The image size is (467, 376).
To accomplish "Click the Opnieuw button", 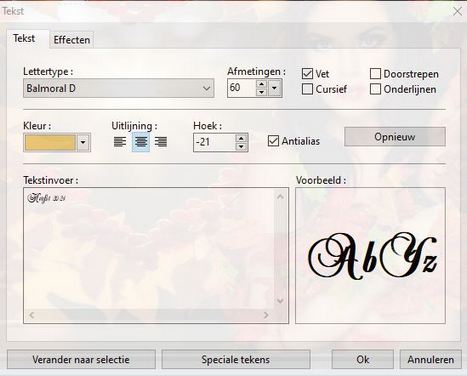I will 395,137.
